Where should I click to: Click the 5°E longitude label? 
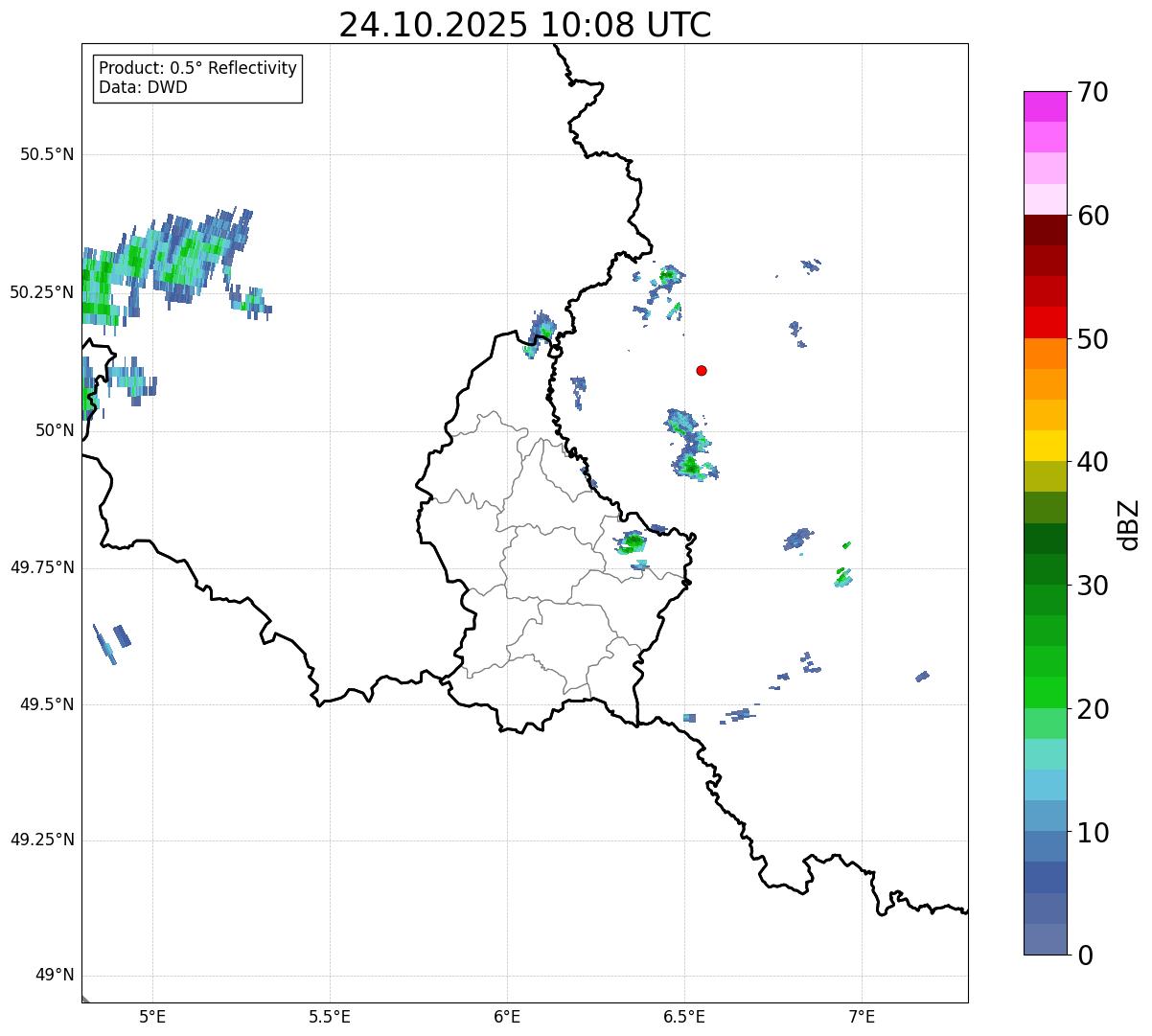click(152, 1016)
